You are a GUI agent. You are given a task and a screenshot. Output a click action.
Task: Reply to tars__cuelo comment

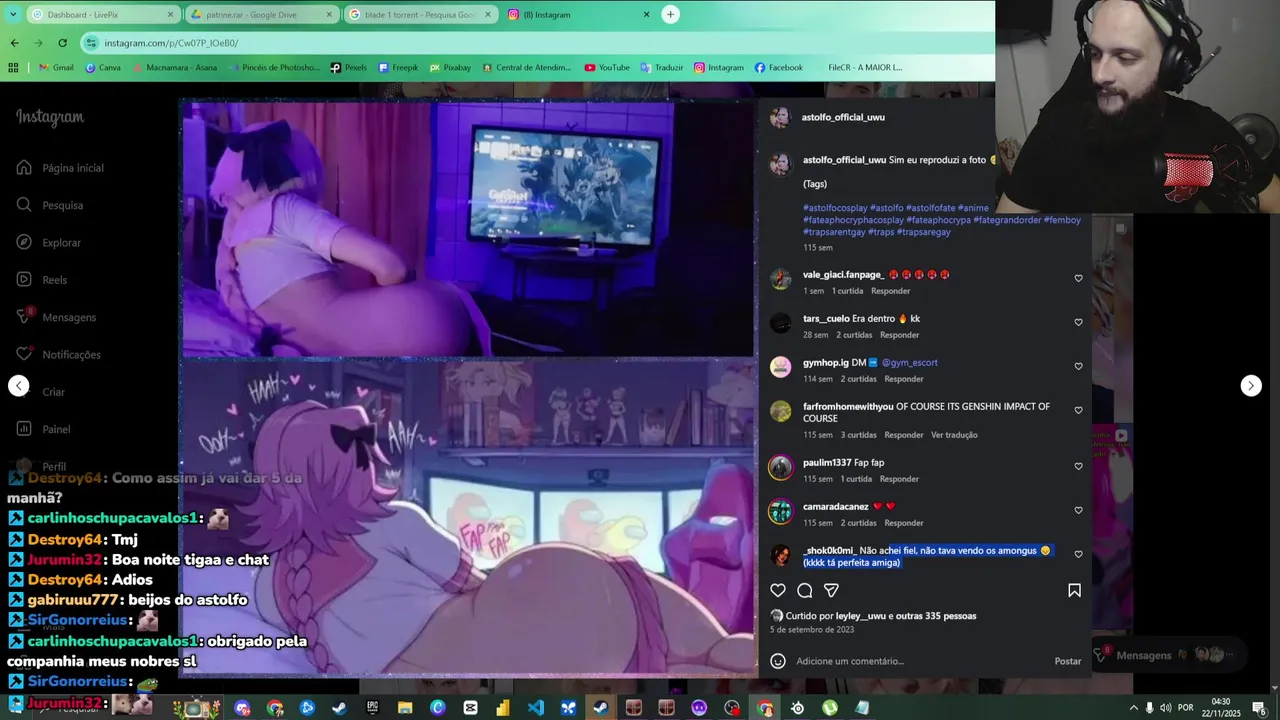click(x=899, y=335)
